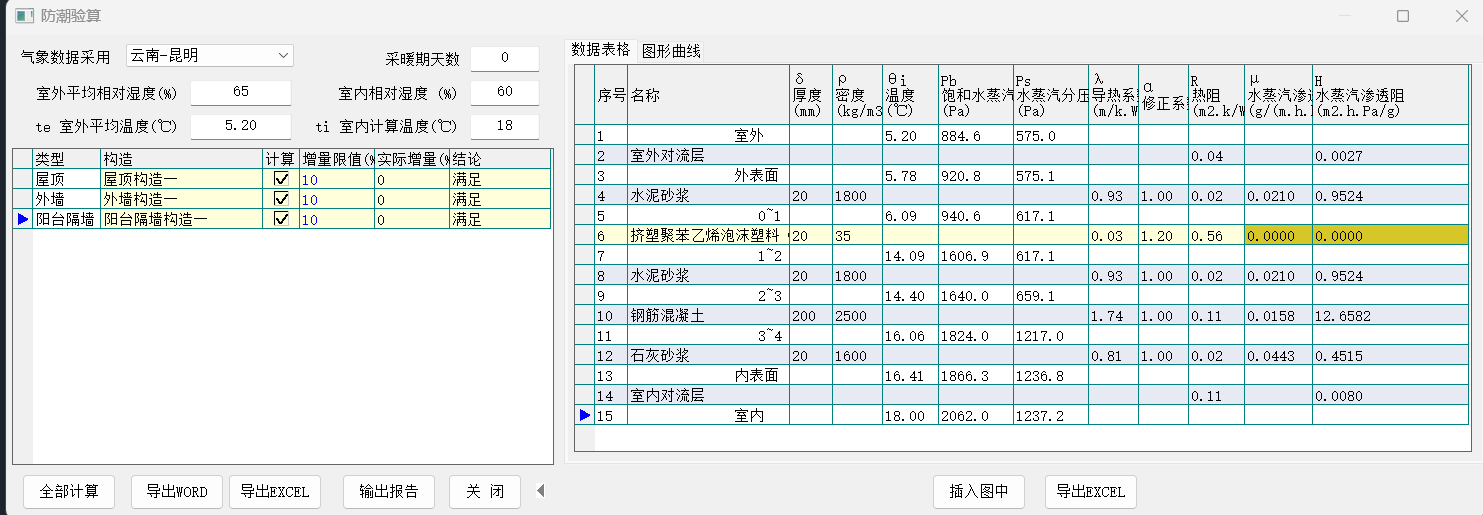1483x515 pixels.
Task: Click the 全部计算 button
Action: click(69, 491)
